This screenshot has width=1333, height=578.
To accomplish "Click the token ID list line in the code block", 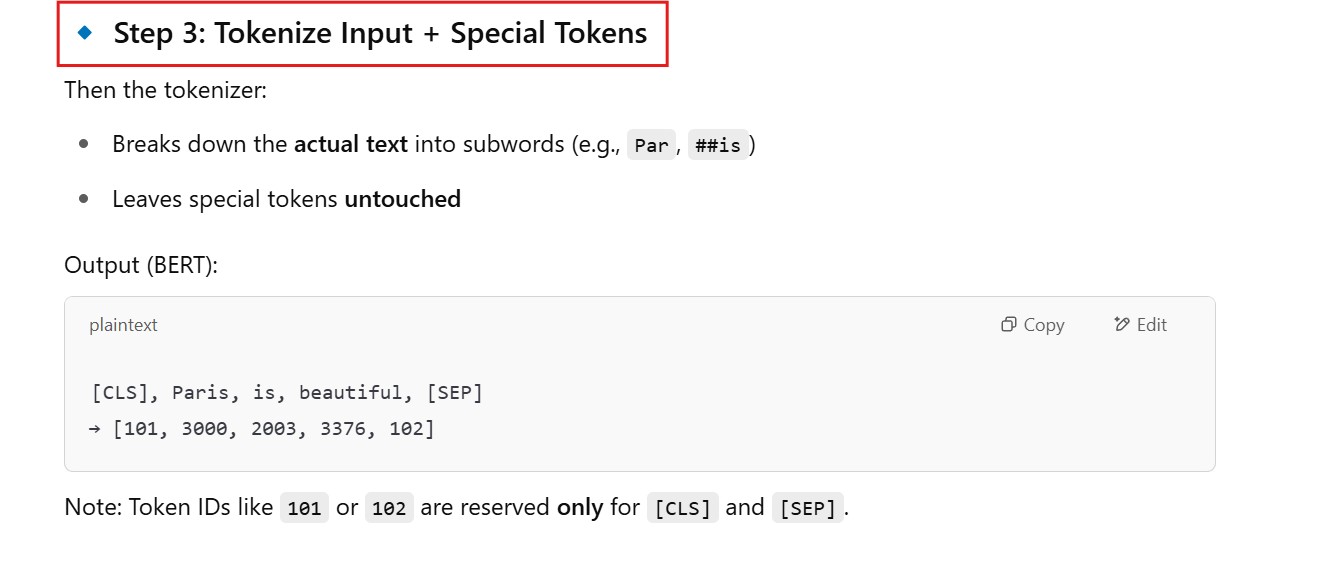I will click(x=262, y=429).
